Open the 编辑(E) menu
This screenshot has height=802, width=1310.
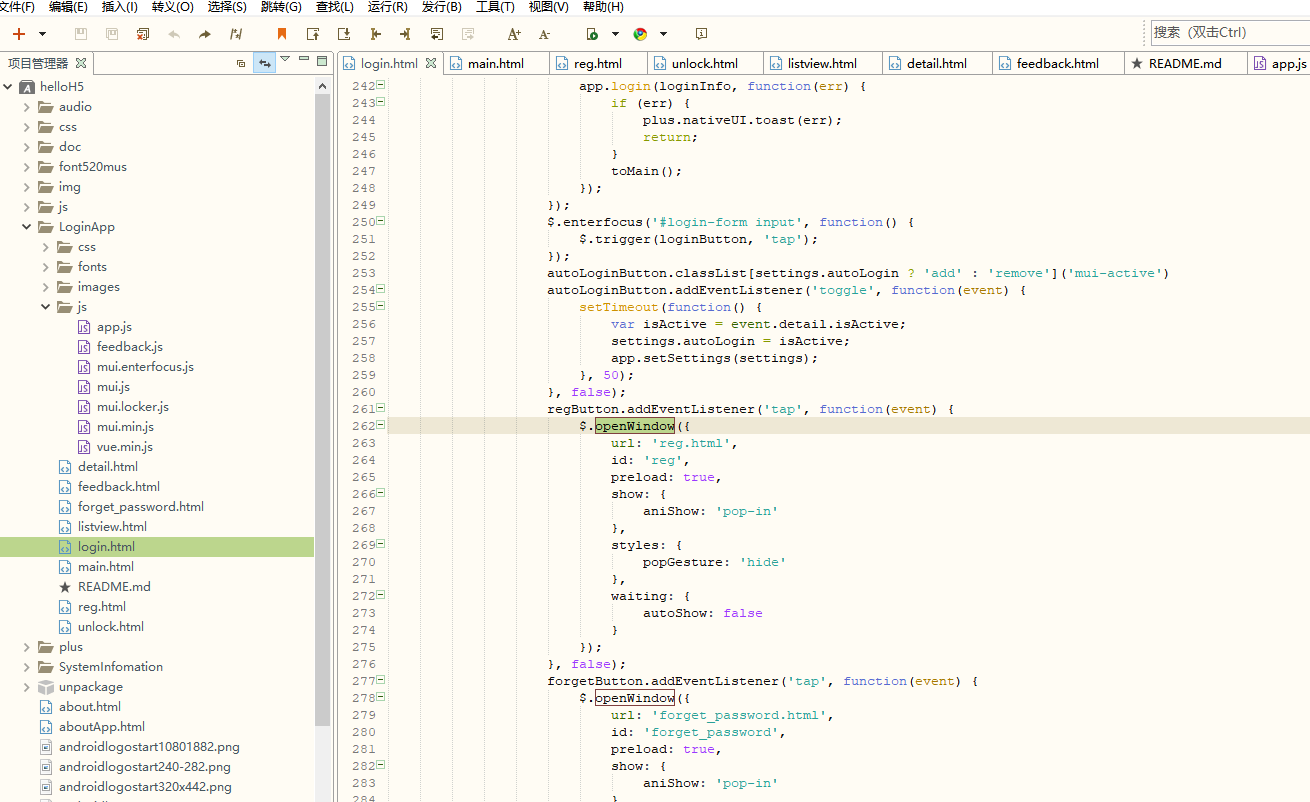68,7
